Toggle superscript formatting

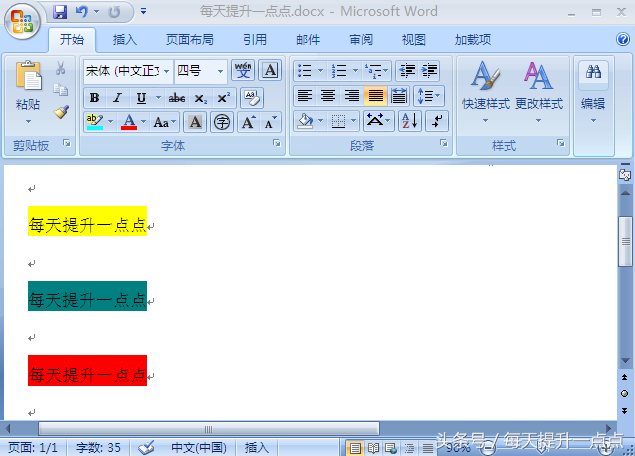point(224,98)
